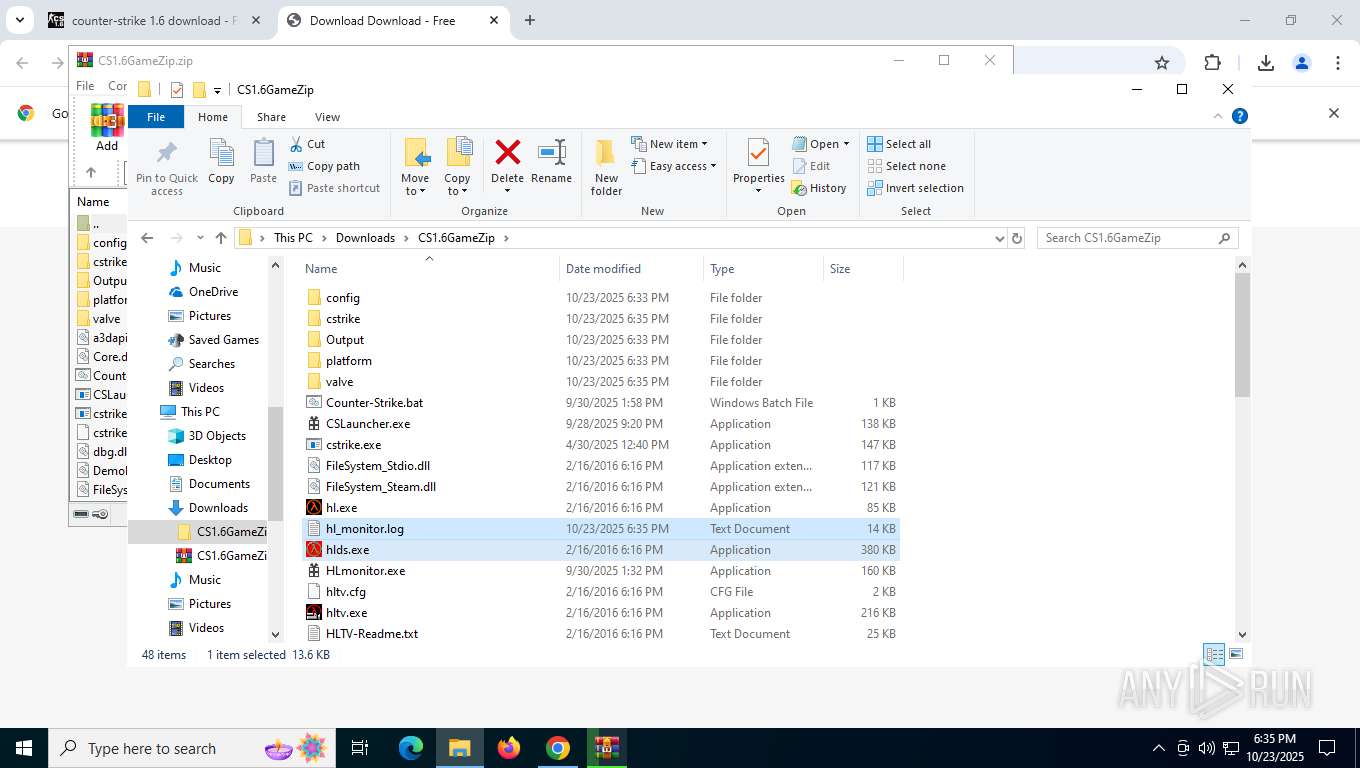Open Quick Access Toolbar customize arrow
The height and width of the screenshot is (768, 1360).
pyautogui.click(x=217, y=90)
